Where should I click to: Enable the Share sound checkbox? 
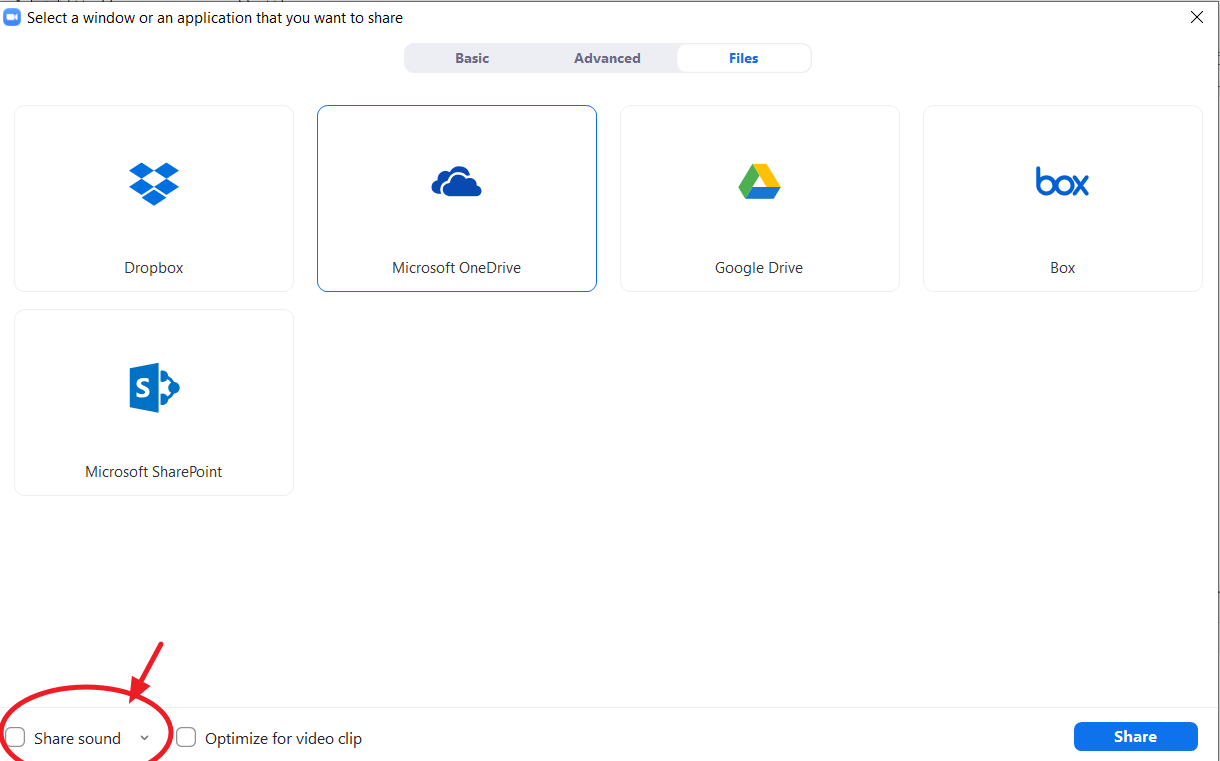pos(15,736)
